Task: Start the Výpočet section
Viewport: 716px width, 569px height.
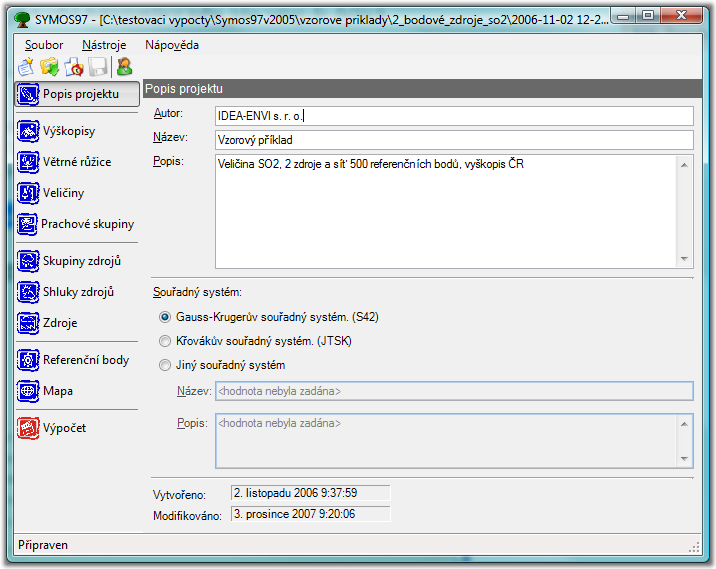Action: coord(52,428)
